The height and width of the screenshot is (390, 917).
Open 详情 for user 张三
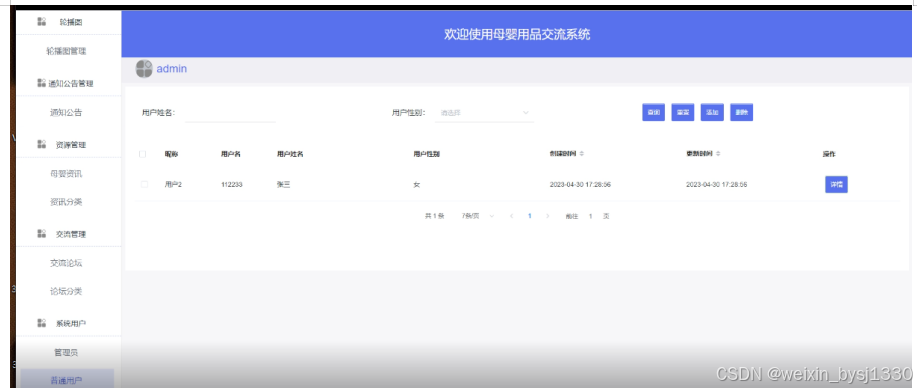(836, 184)
